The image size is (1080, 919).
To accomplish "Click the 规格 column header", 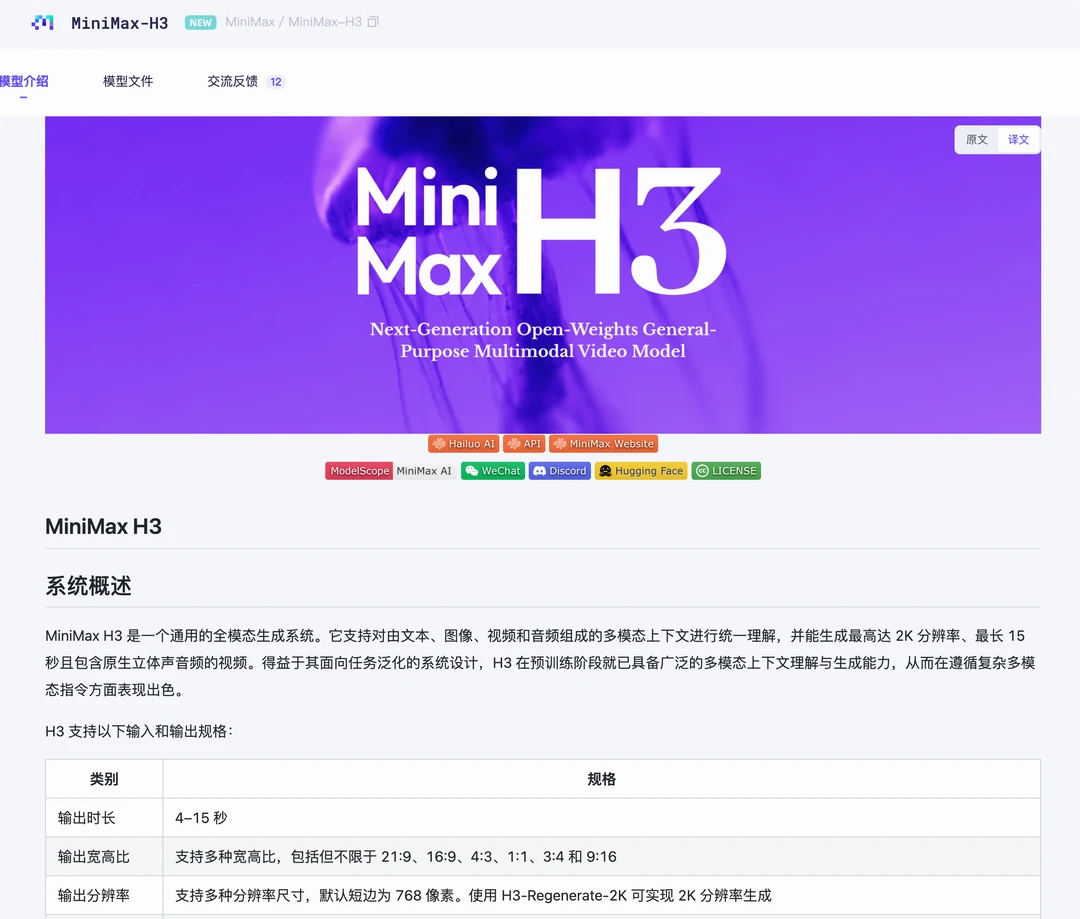I will [601, 779].
